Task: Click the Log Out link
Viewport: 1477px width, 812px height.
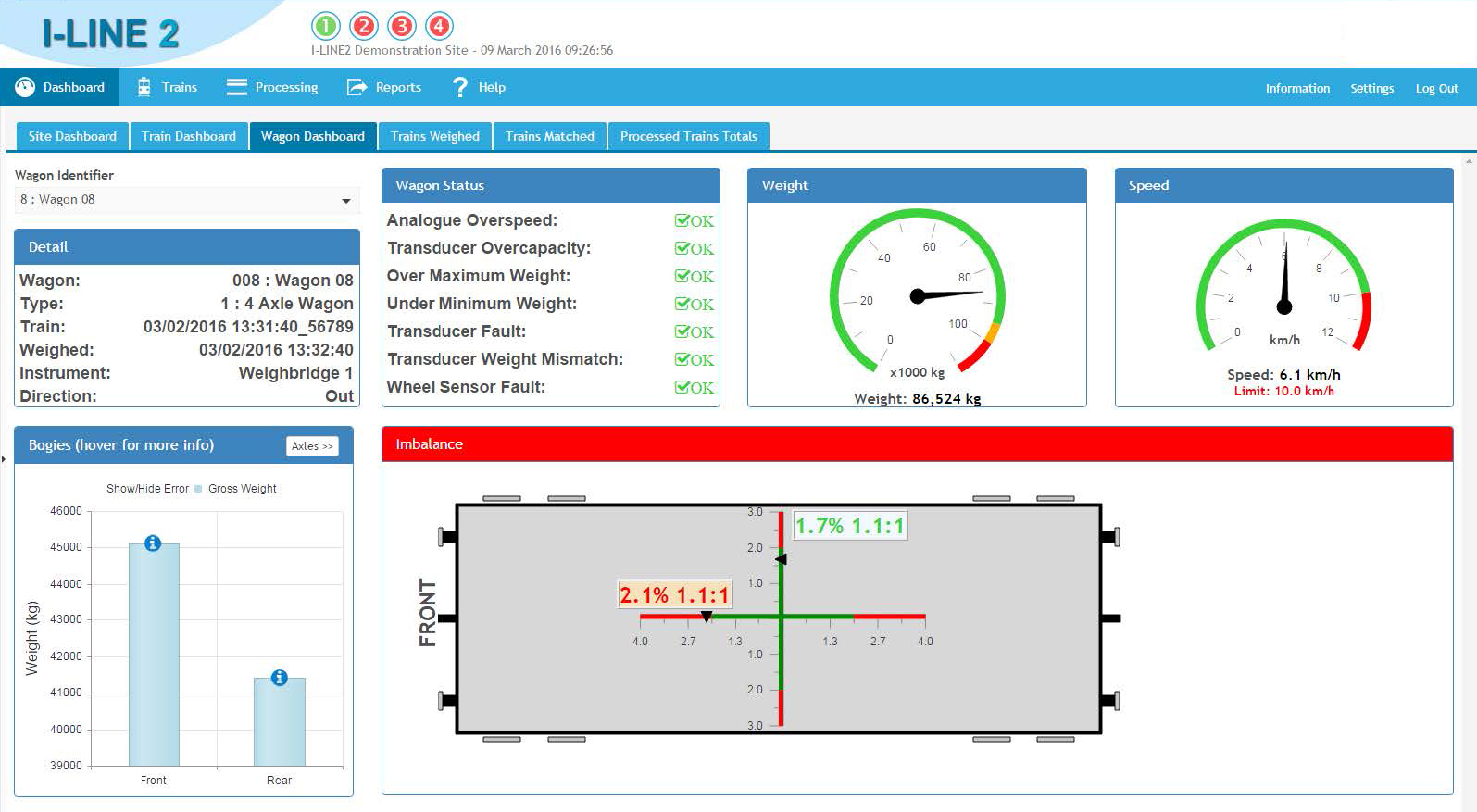Action: point(1436,89)
